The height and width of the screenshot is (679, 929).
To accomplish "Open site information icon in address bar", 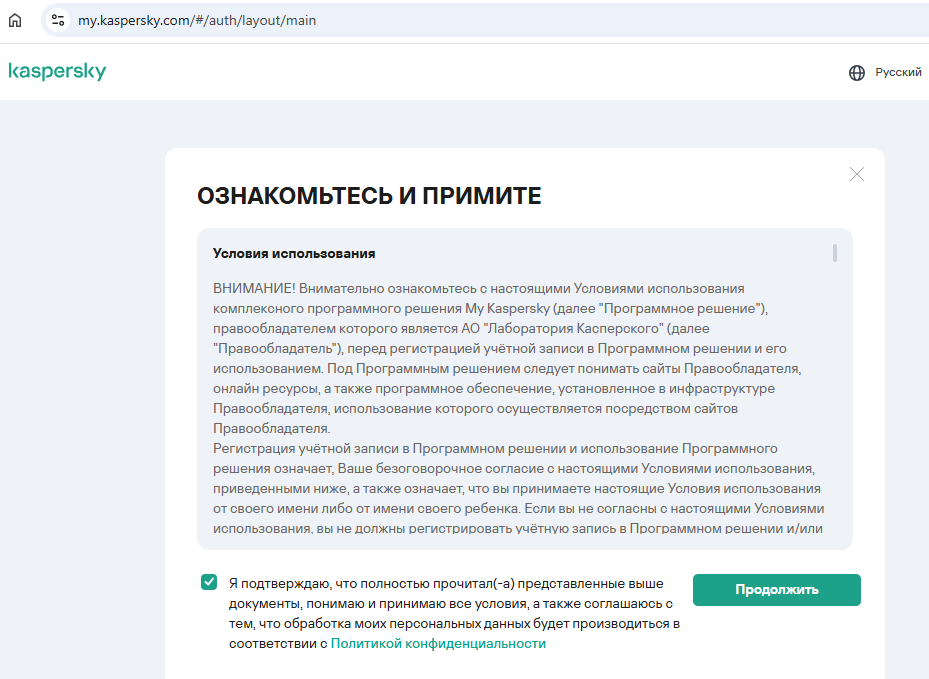I will (57, 20).
